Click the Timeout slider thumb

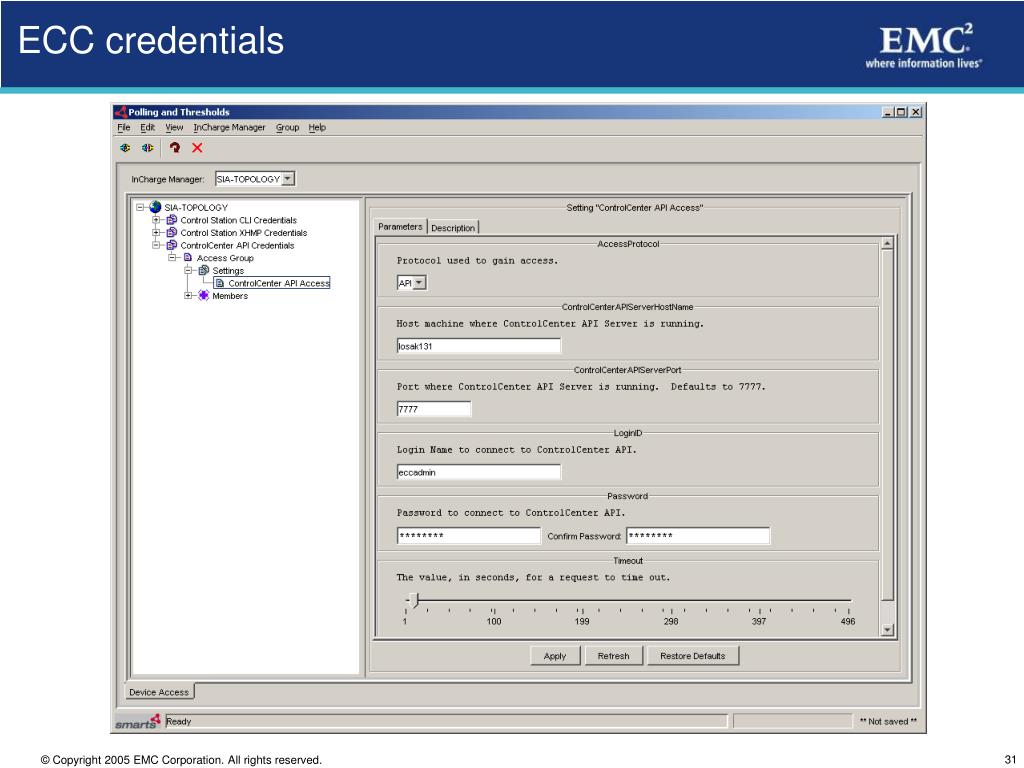click(x=415, y=600)
